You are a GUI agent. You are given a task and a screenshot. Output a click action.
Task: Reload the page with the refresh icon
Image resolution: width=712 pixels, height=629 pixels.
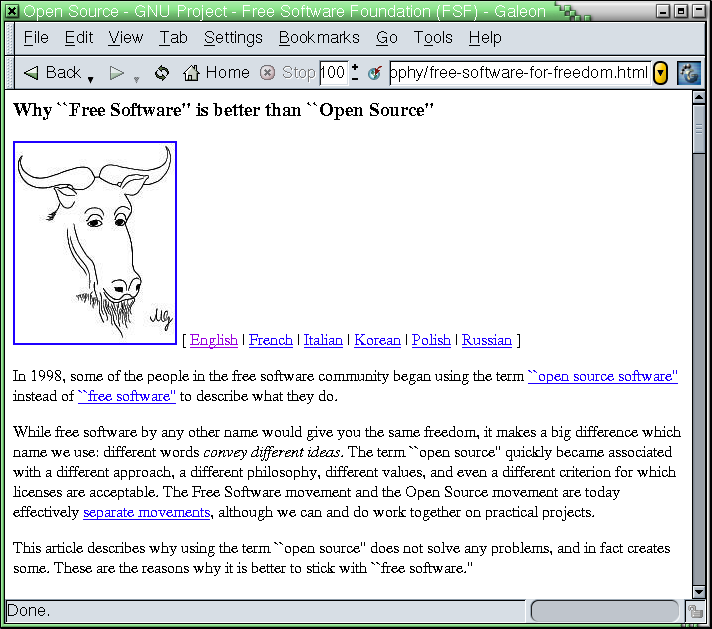161,72
